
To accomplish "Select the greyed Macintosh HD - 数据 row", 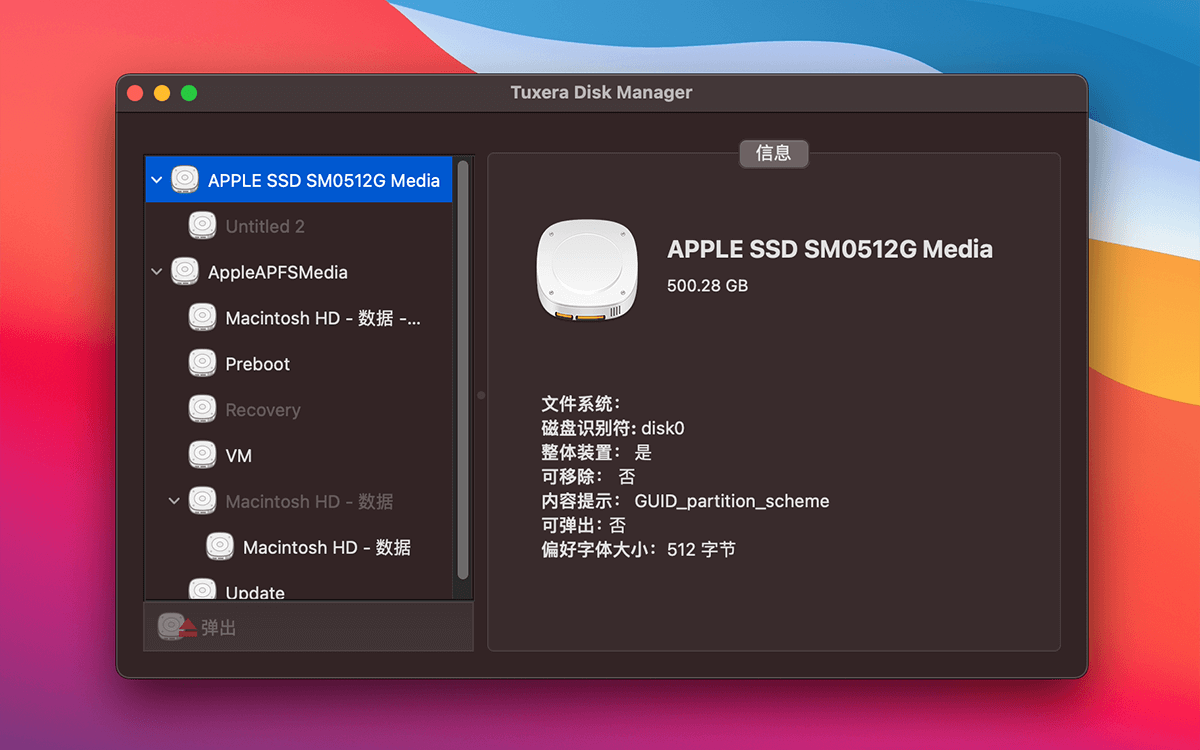I will pos(299,501).
